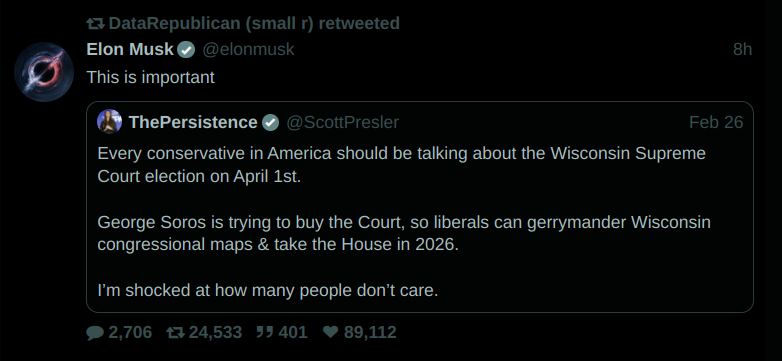Click the heart like icon

point(331,332)
